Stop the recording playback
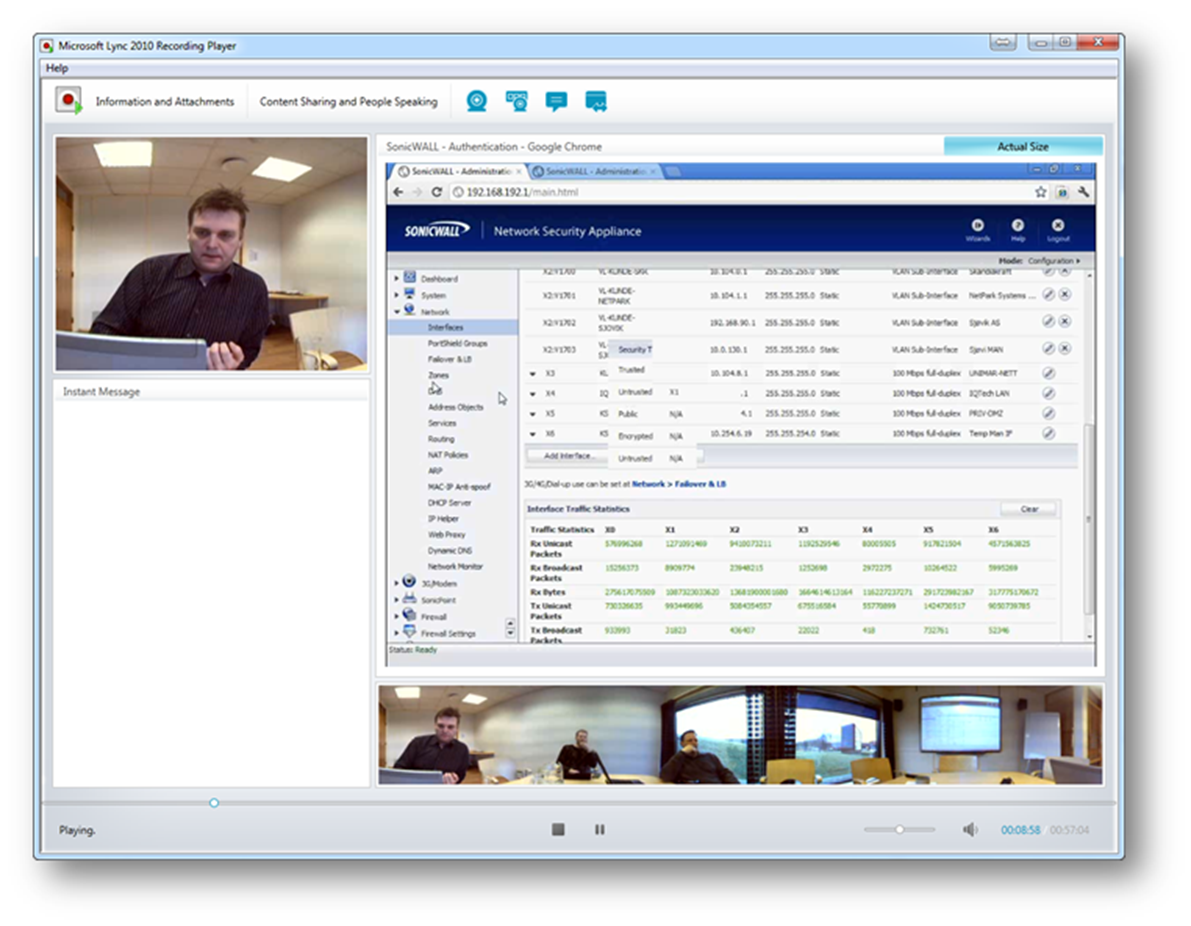Image resolution: width=1191 pixels, height=926 pixels. (x=558, y=830)
